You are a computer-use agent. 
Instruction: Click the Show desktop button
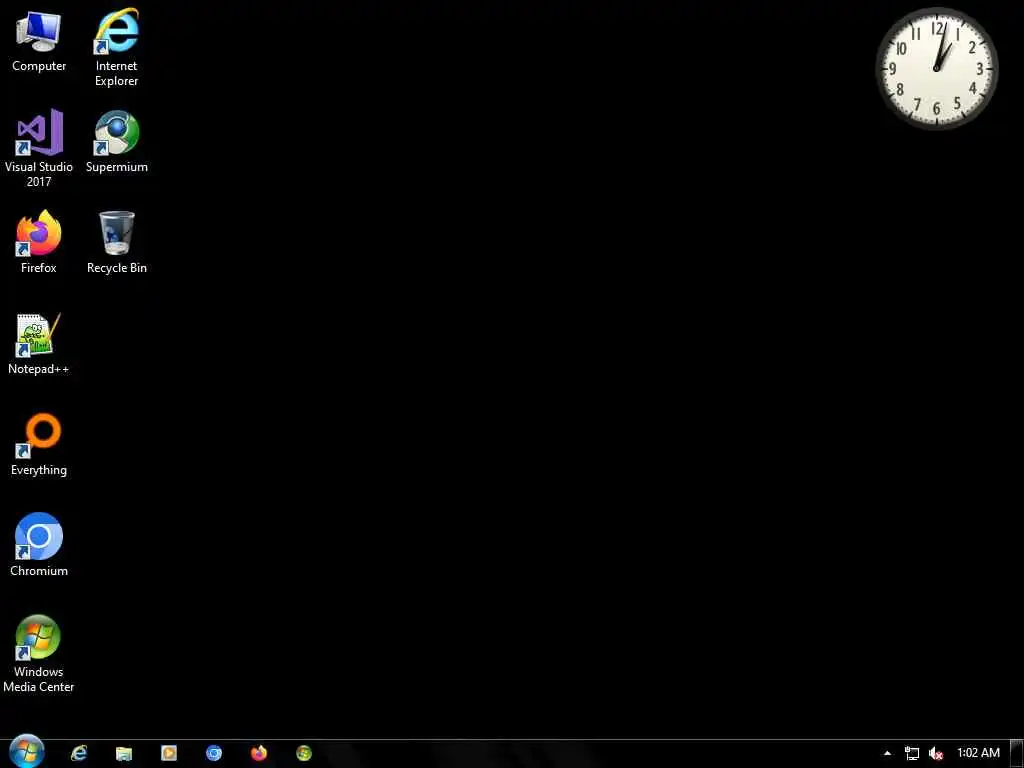1017,754
